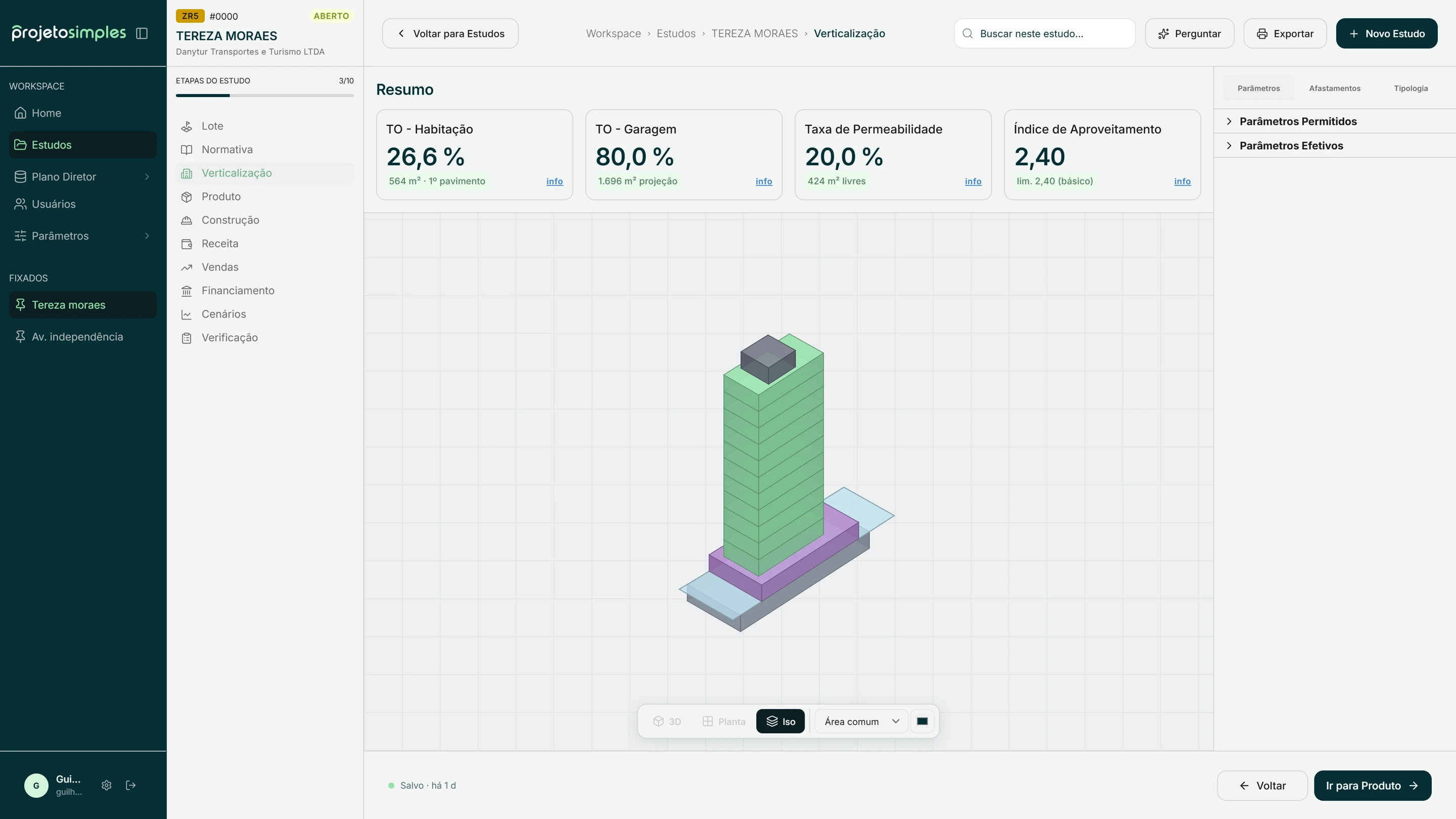Switch to the Tipologia tab
1456x819 pixels.
click(1410, 88)
